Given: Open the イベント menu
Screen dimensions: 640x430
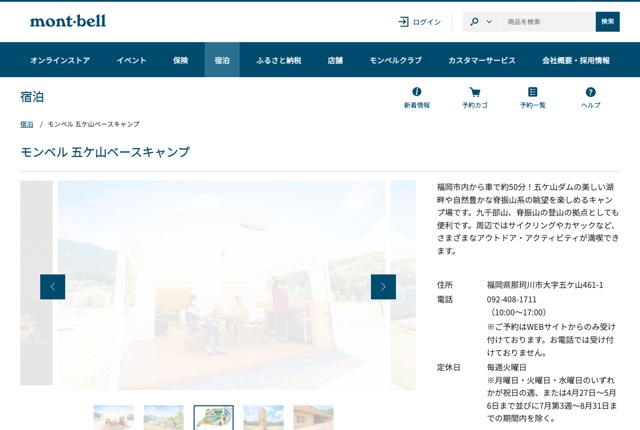Looking at the screenshot, I should pyautogui.click(x=131, y=60).
